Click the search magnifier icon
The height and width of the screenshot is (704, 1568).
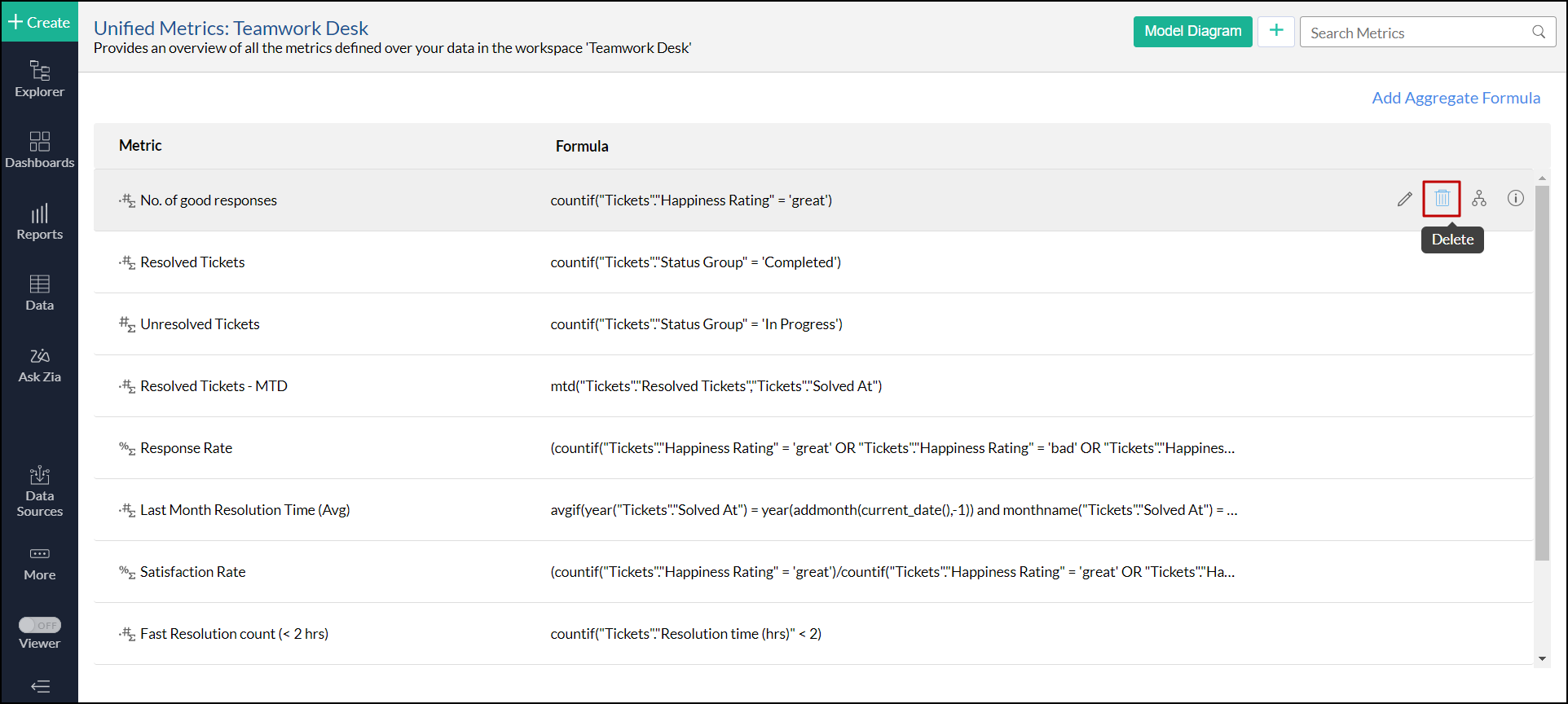tap(1538, 32)
